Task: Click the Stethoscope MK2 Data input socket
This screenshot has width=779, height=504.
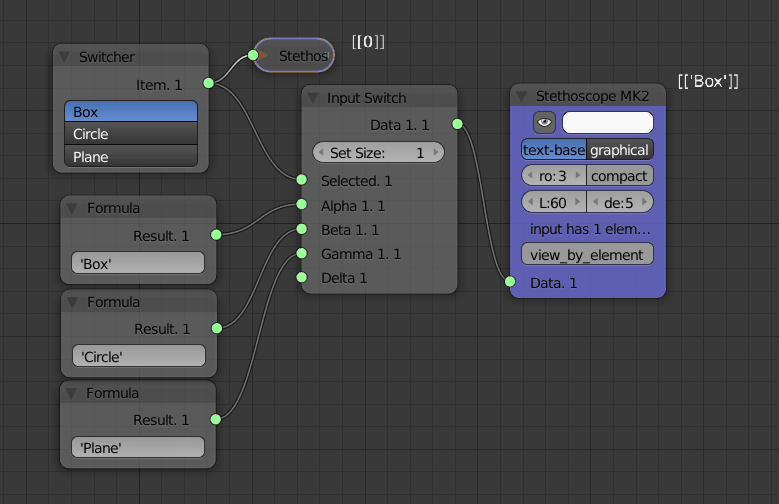Action: [x=510, y=281]
